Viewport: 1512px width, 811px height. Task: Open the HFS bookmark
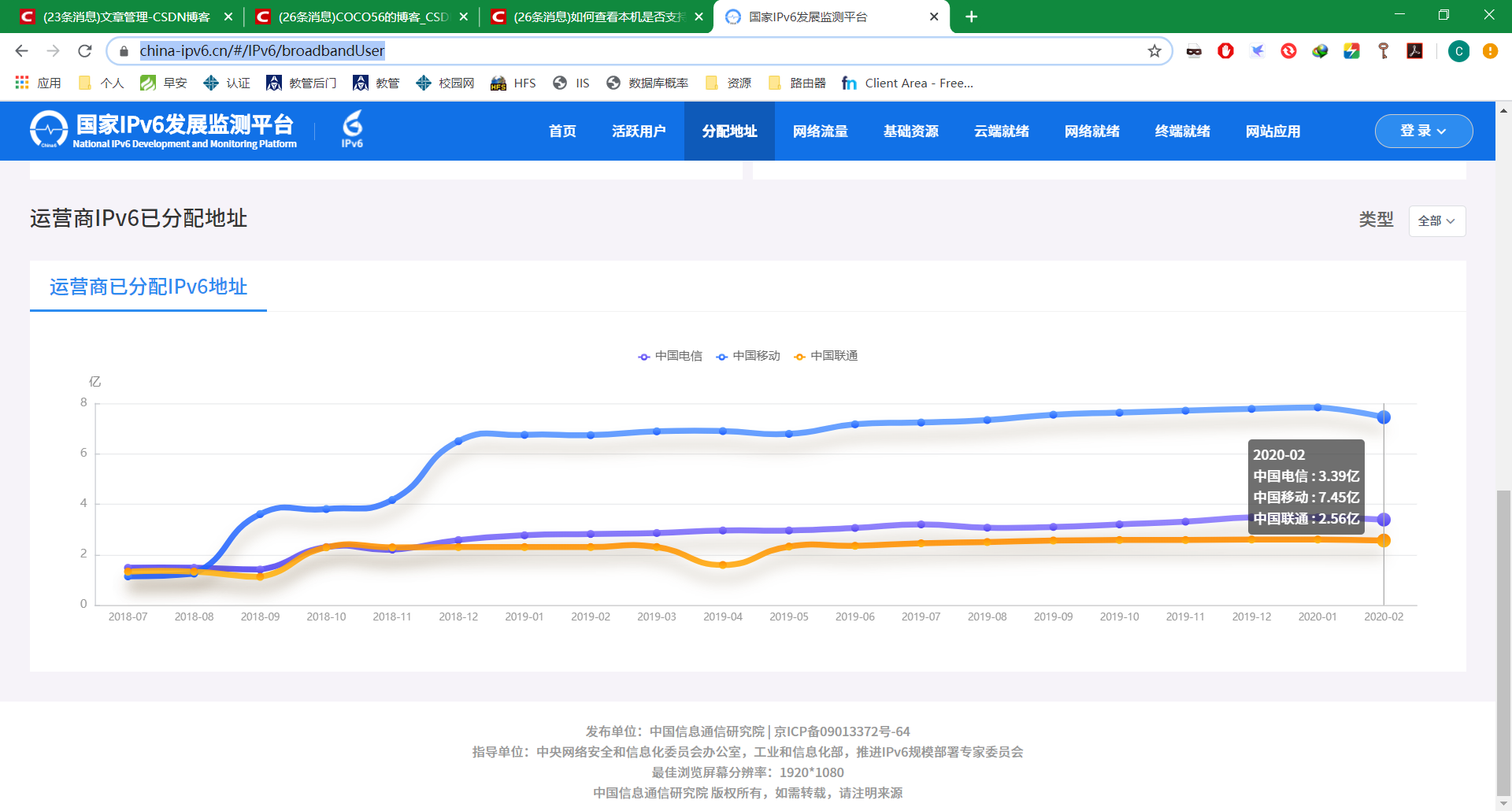point(513,83)
